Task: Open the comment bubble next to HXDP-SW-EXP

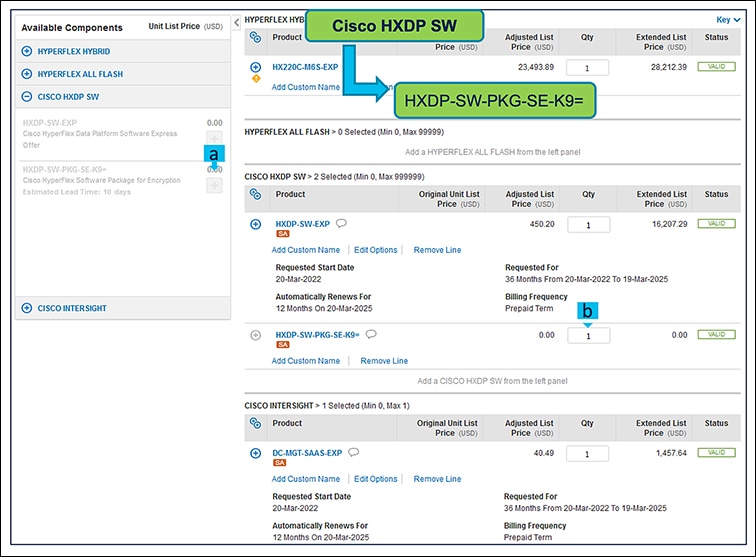Action: tap(341, 223)
